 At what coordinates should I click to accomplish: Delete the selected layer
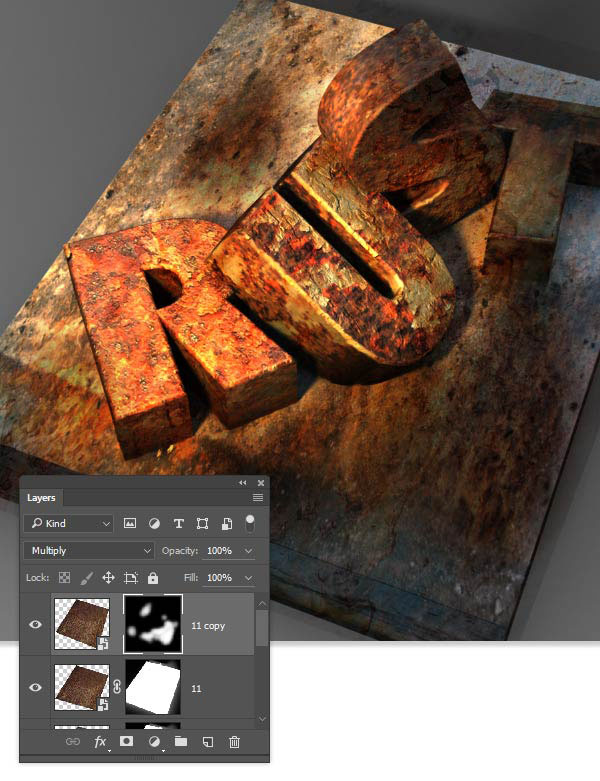(x=235, y=742)
